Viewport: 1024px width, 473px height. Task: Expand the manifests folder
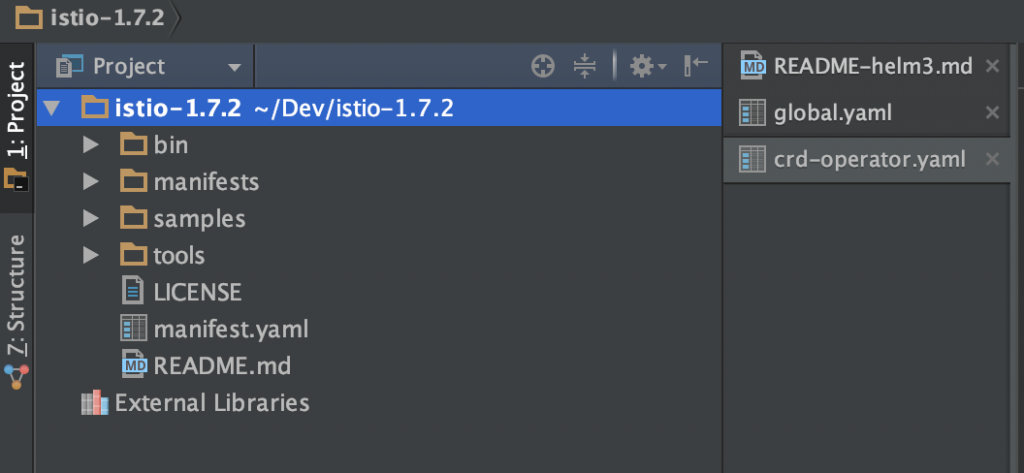91,182
